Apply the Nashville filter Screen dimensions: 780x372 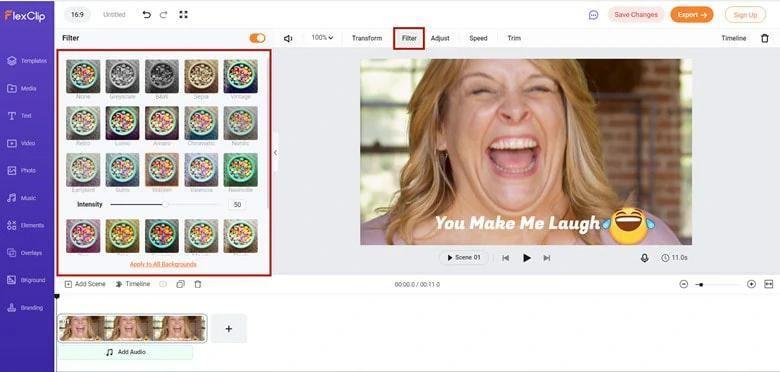point(240,170)
